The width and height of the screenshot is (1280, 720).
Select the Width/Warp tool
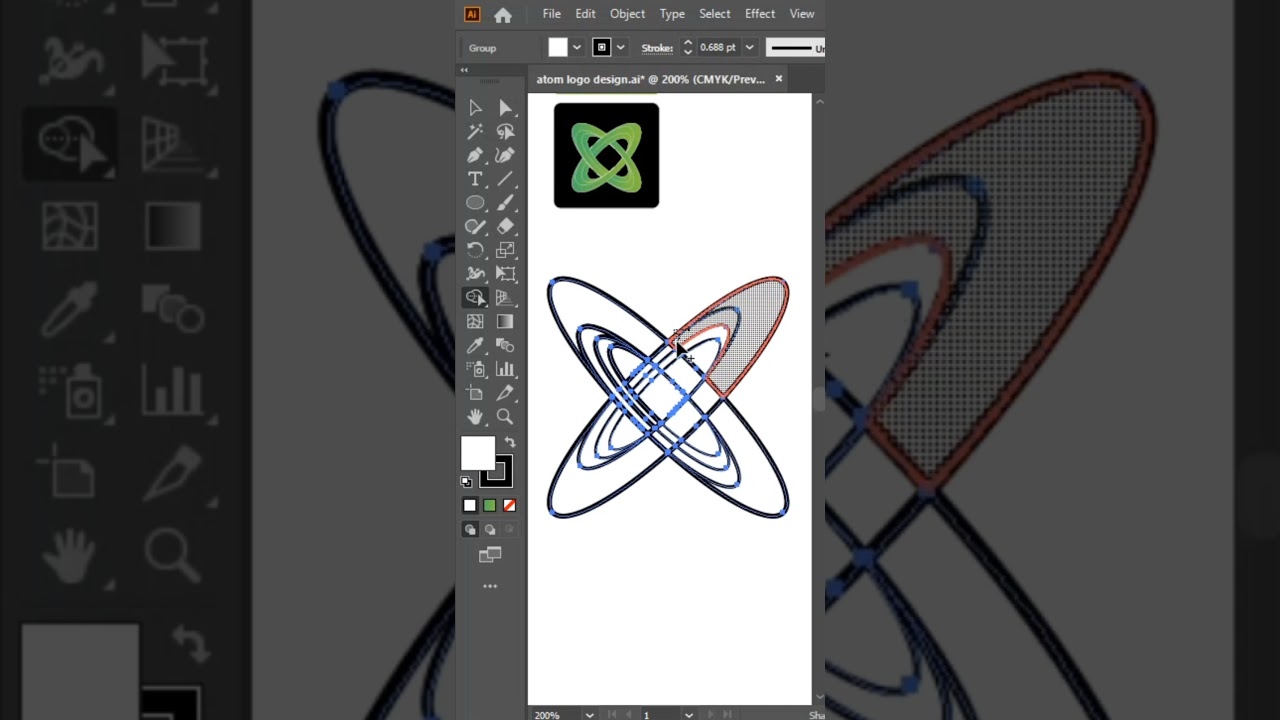(x=475, y=274)
